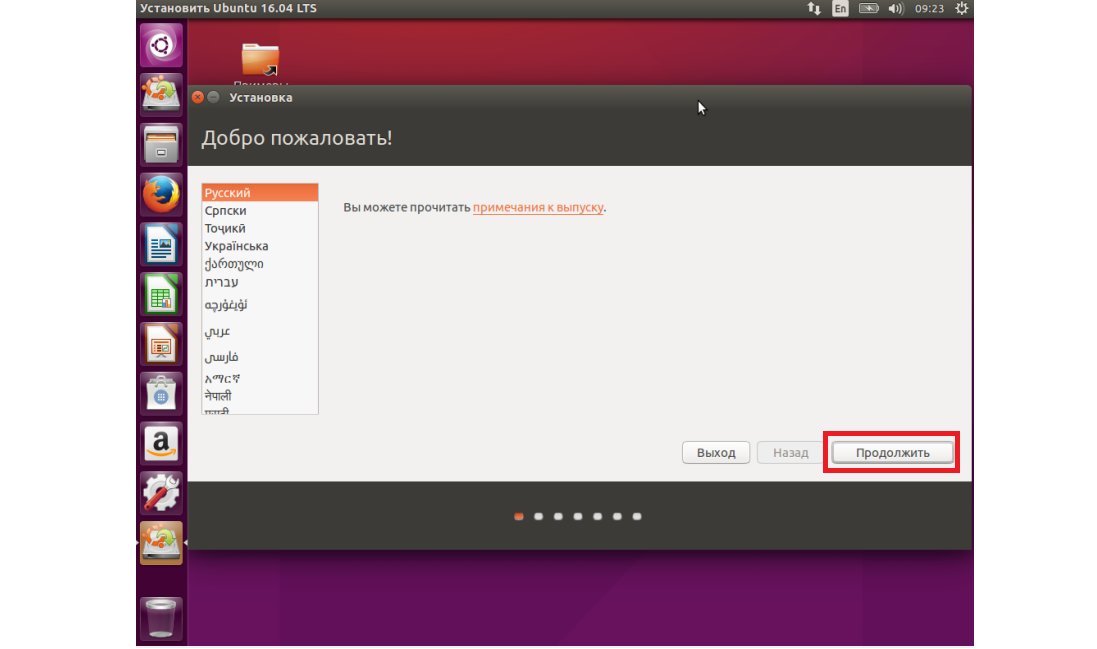Click the running installer icon near bottom of dock
This screenshot has width=1097, height=649.
coord(161,543)
